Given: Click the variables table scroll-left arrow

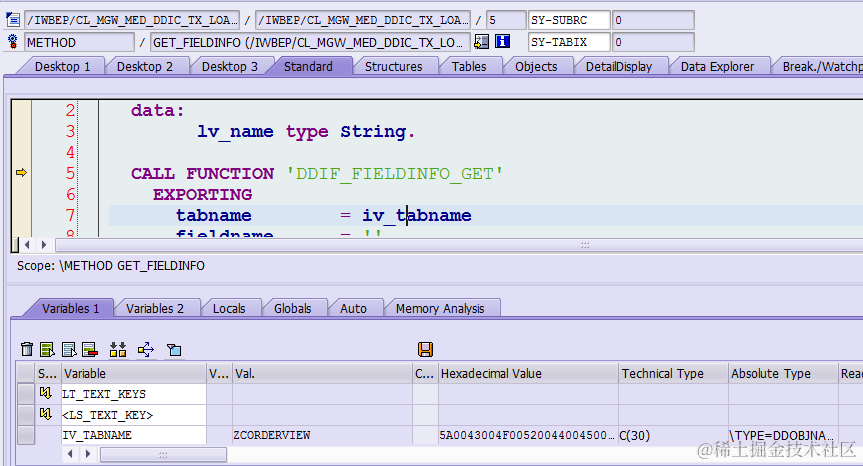Looking at the screenshot, I should (70, 454).
